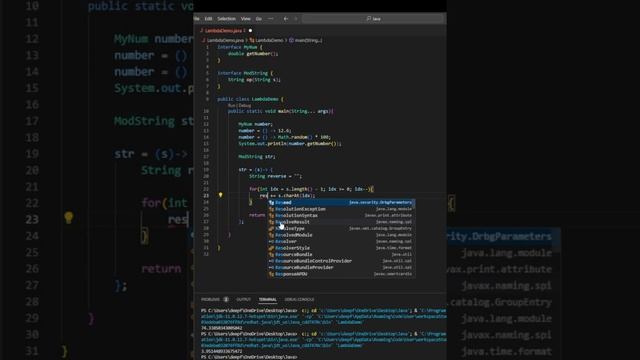The width and height of the screenshot is (640, 360).
Task: Click the yellow lightbulb quick-fix icon
Action: pyautogui.click(x=220, y=196)
